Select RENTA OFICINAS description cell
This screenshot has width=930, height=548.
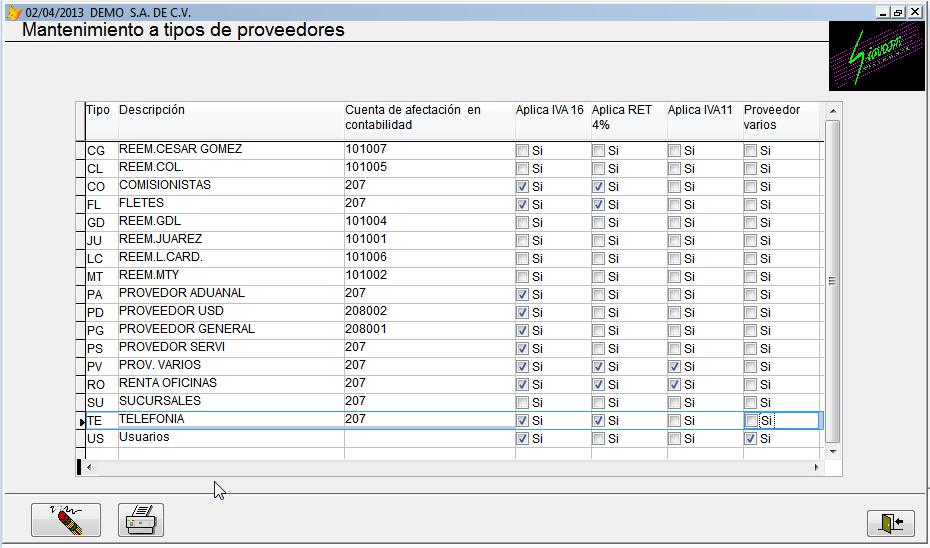coord(231,384)
